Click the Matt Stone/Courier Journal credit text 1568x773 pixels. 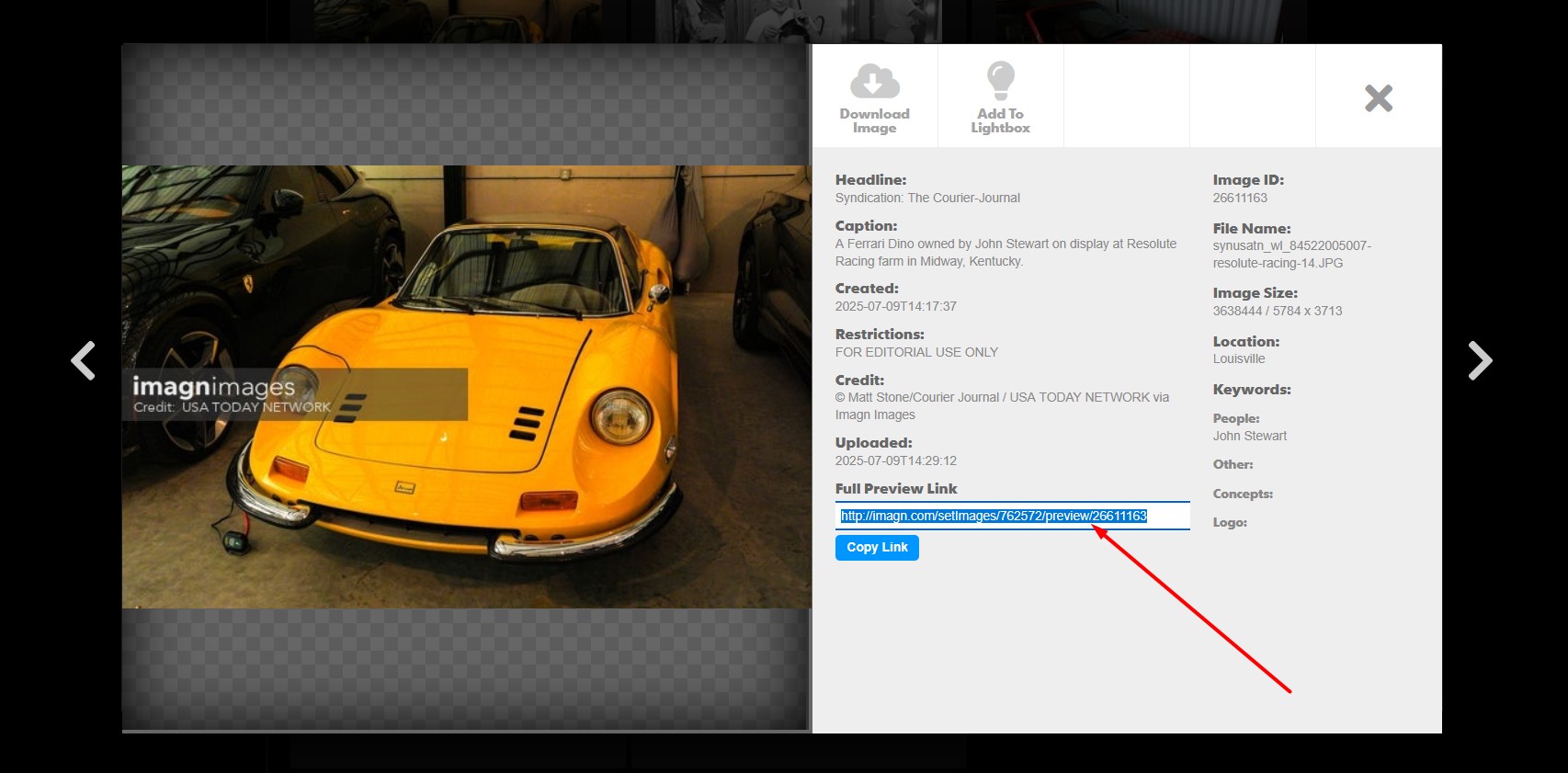click(x=1001, y=406)
